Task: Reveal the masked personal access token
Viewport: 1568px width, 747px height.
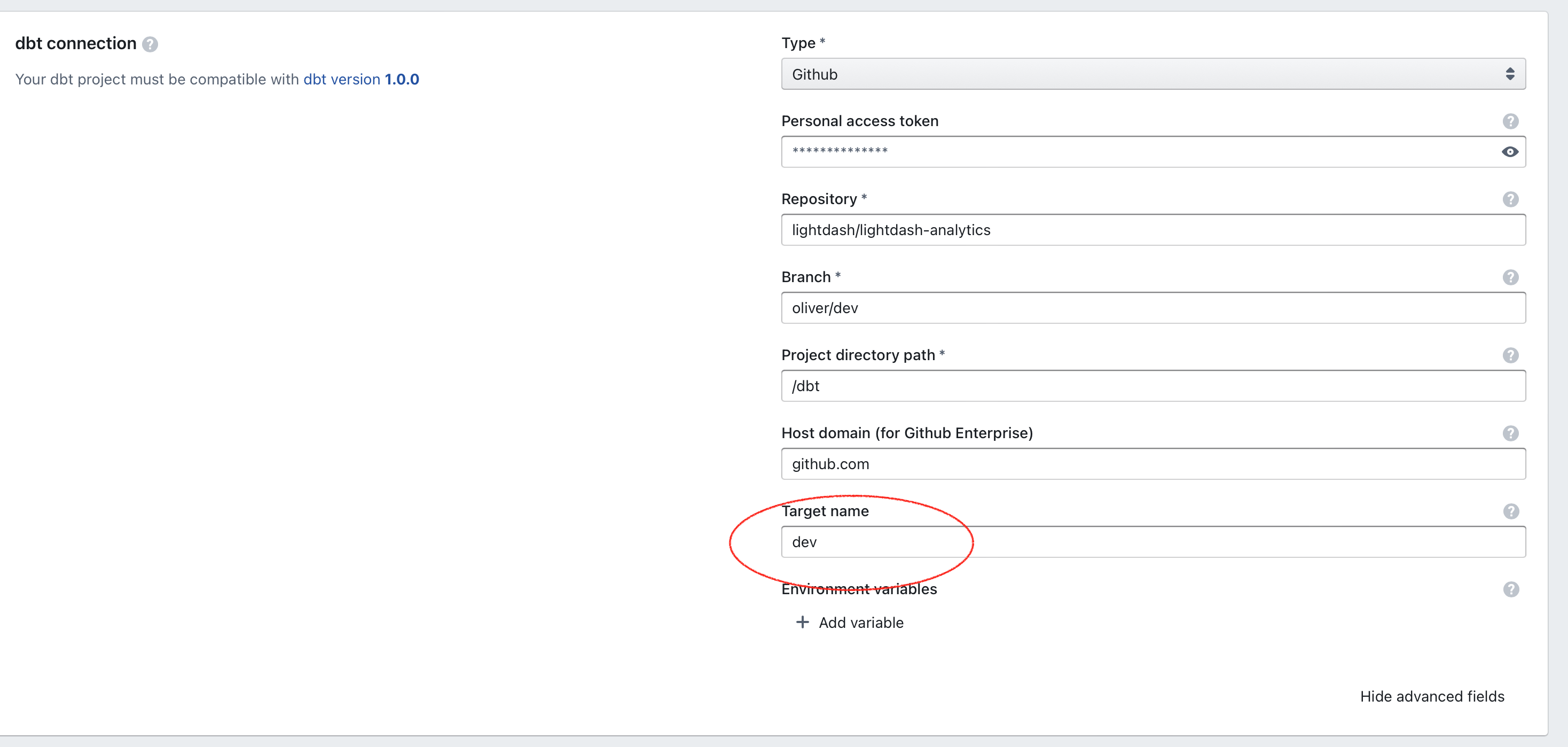Action: click(x=1510, y=152)
